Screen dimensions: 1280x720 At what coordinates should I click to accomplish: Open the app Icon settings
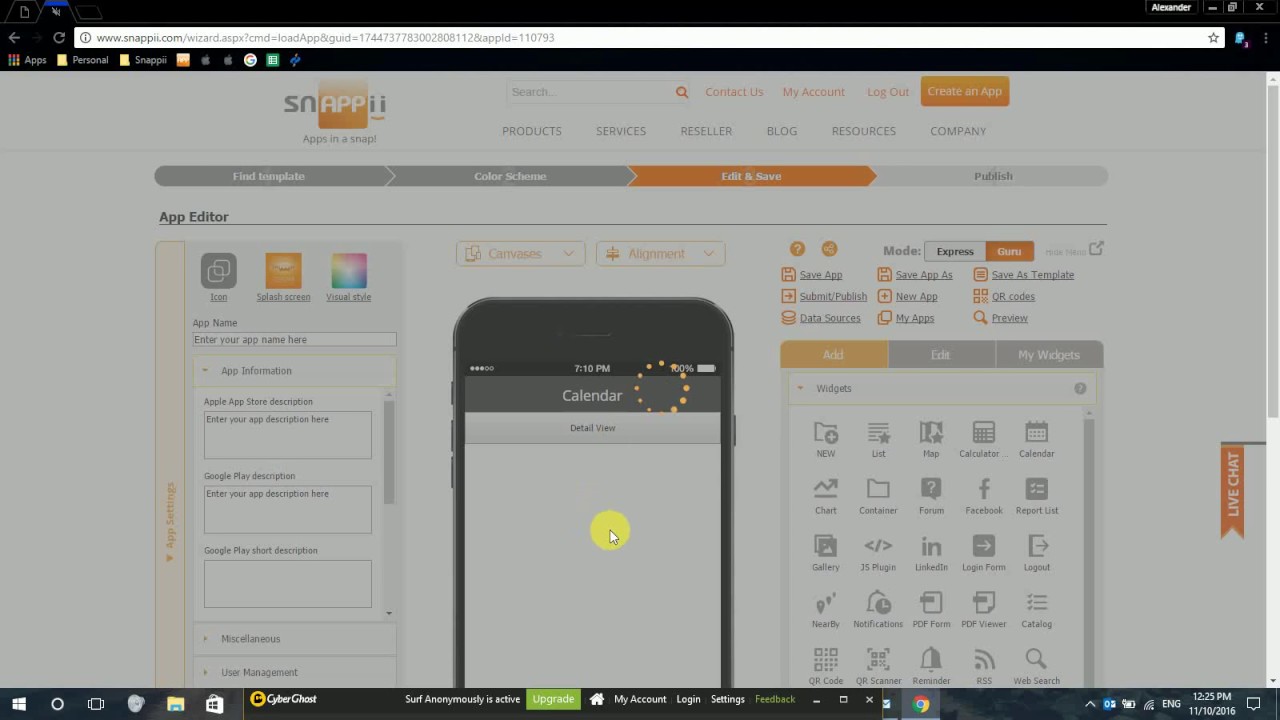point(218,271)
